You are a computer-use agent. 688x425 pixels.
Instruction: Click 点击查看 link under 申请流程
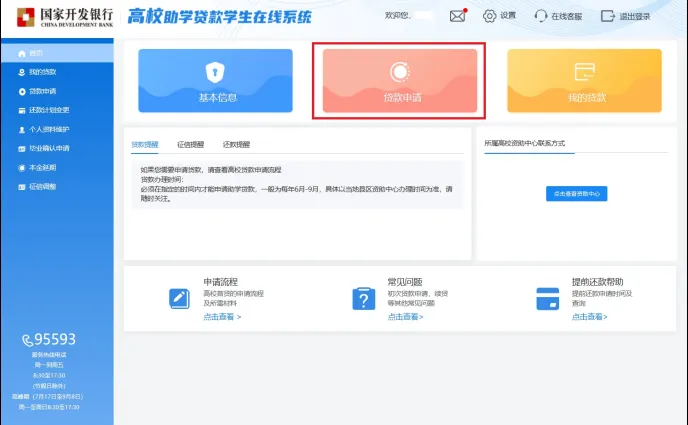click(222, 317)
